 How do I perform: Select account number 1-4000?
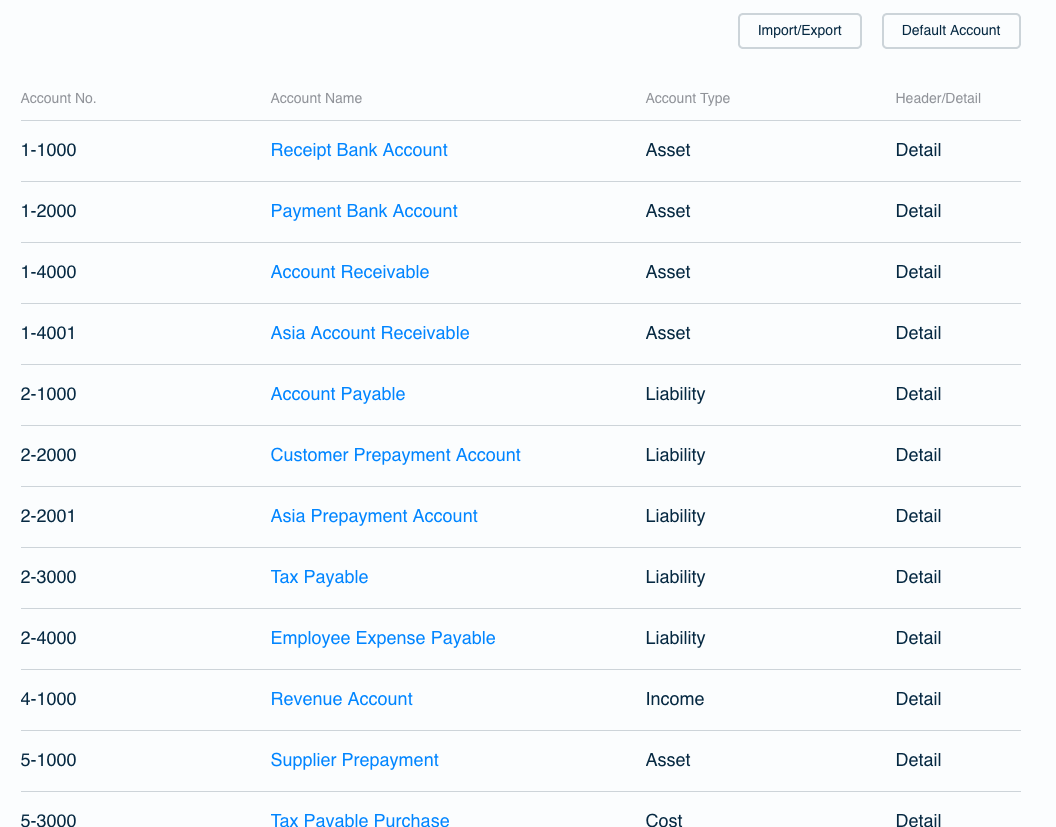(x=48, y=272)
